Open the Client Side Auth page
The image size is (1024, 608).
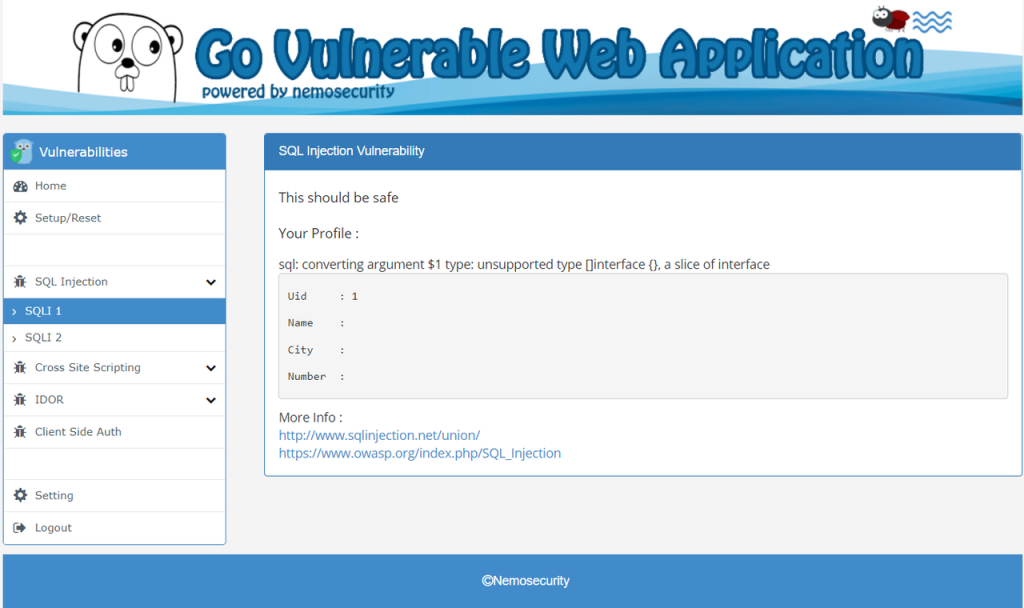coord(114,432)
